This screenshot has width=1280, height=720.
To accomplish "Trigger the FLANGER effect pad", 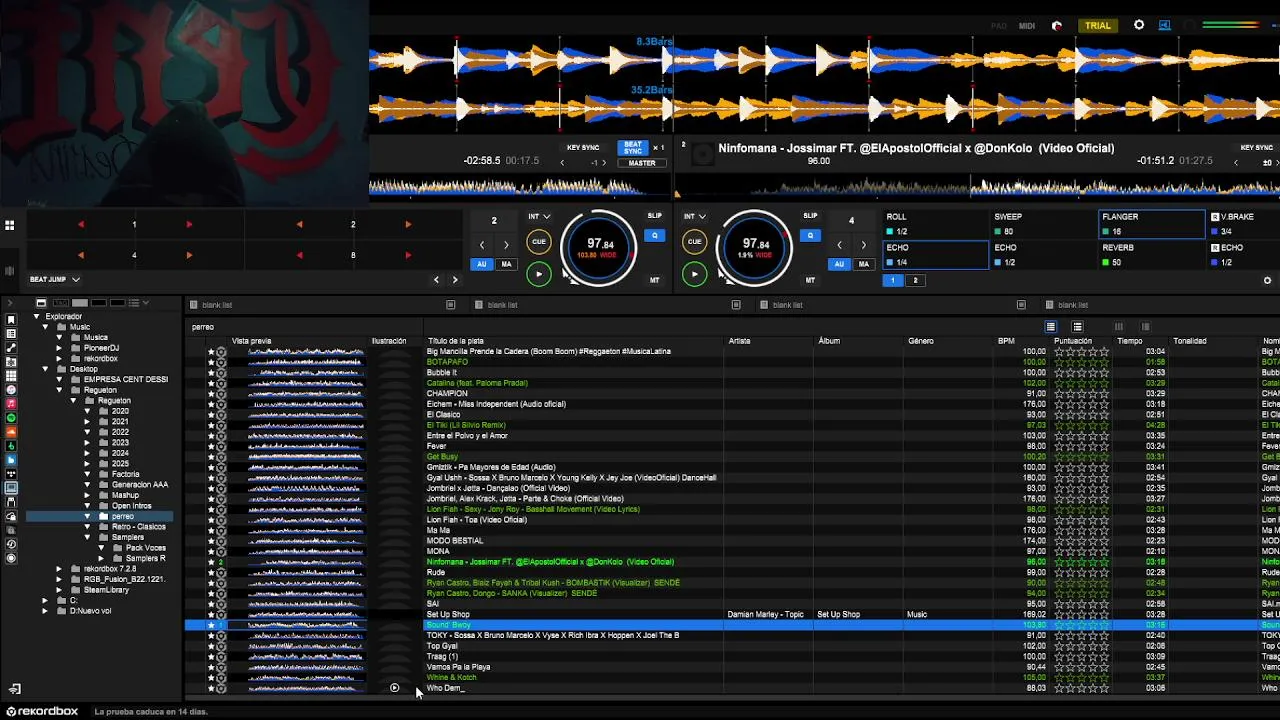I will (x=1151, y=224).
